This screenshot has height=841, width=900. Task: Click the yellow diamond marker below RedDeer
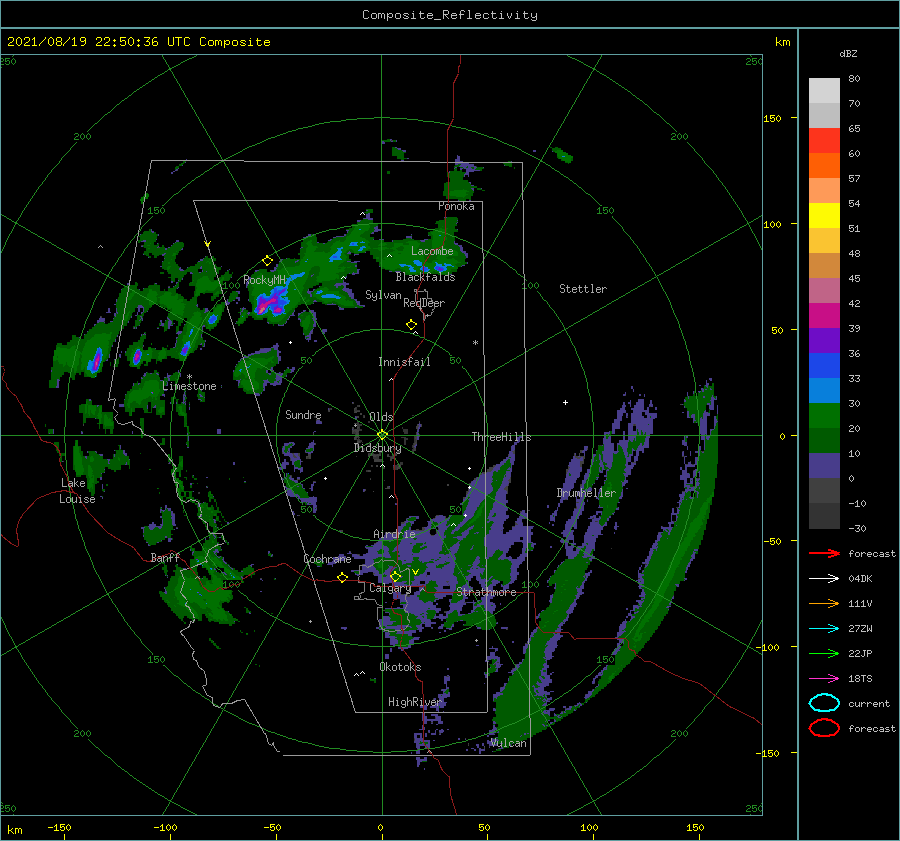tap(411, 324)
